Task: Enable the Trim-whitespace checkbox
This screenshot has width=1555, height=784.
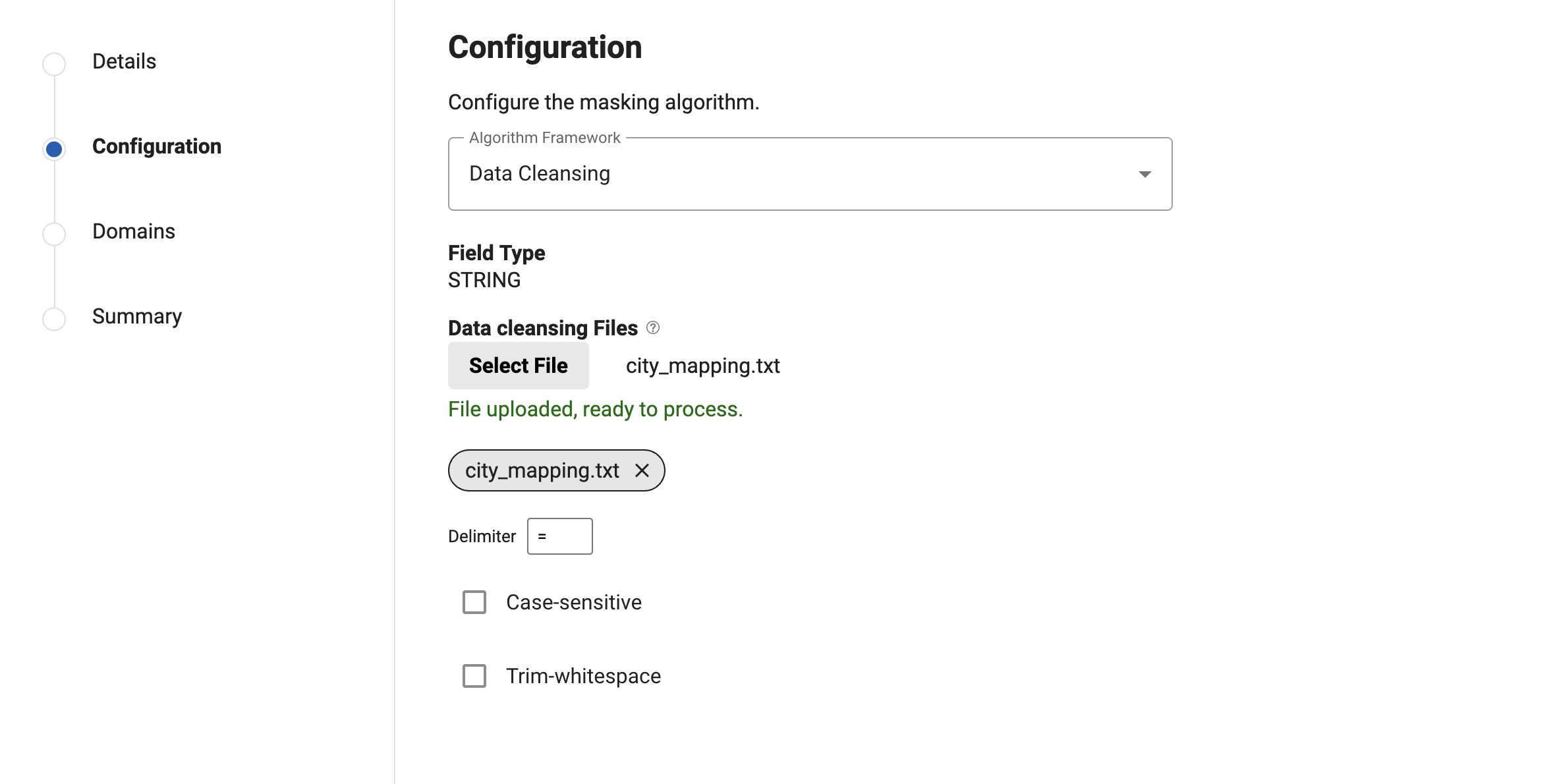Action: tap(474, 676)
